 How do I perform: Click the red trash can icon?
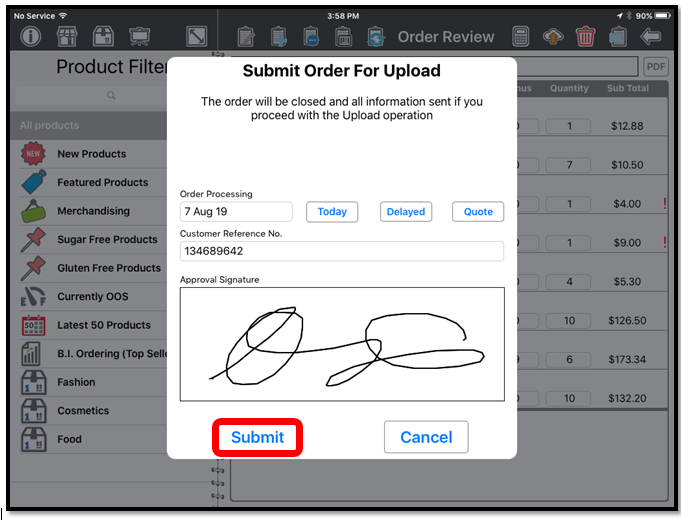[585, 36]
